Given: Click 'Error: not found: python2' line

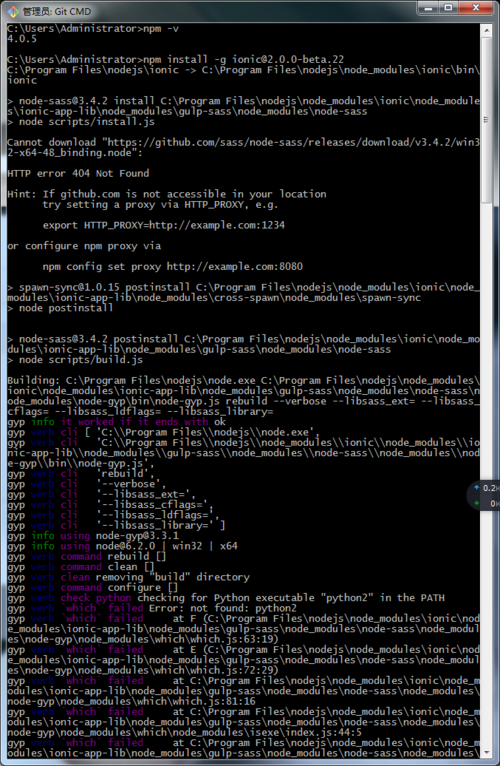Looking at the screenshot, I should pos(152,609).
